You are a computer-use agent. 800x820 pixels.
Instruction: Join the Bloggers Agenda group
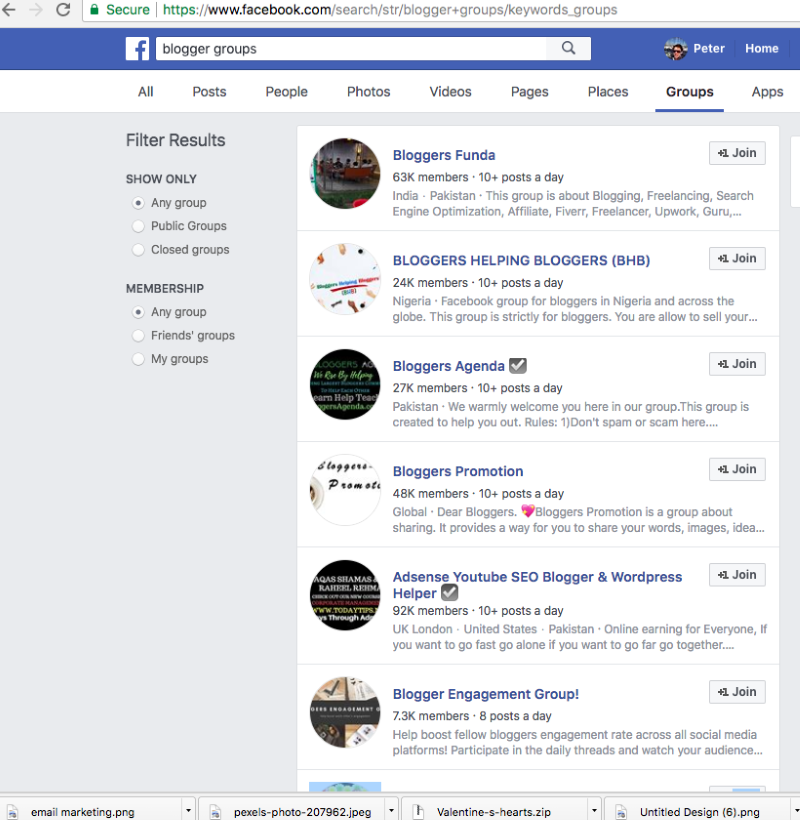click(737, 363)
